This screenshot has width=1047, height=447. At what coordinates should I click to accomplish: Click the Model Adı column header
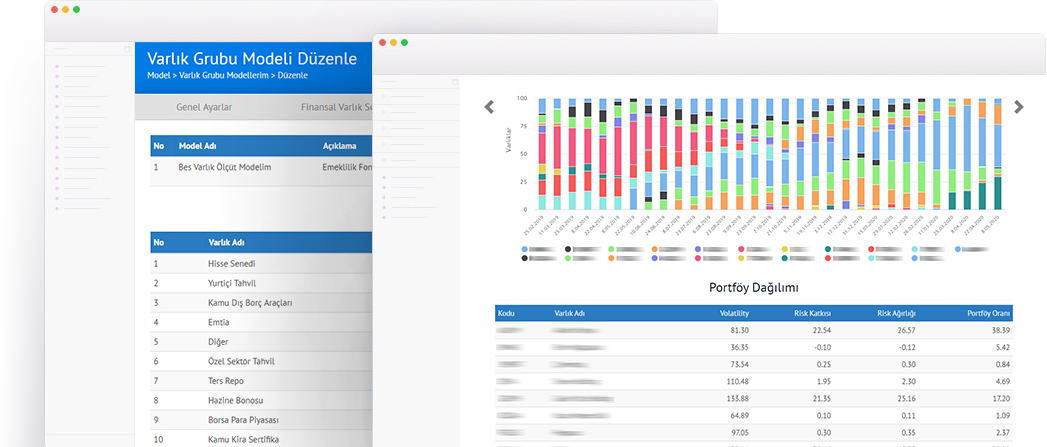pos(197,146)
